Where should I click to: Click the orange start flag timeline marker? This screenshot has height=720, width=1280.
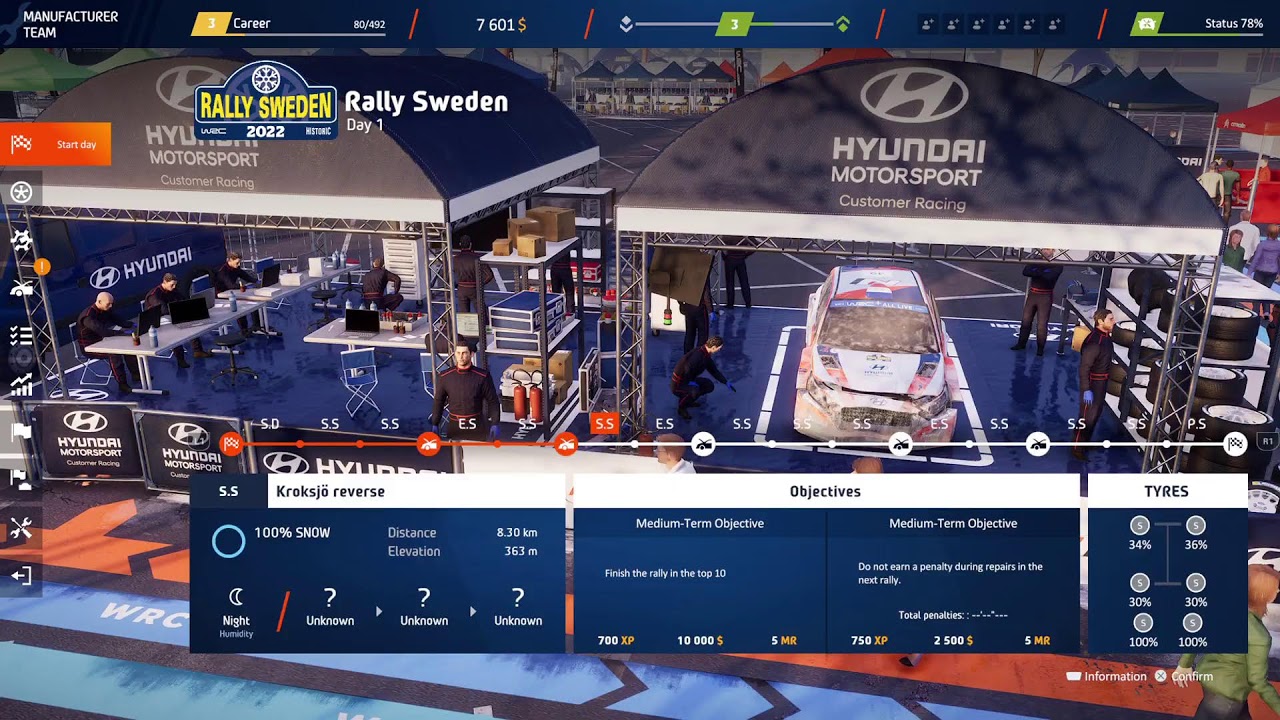click(231, 444)
